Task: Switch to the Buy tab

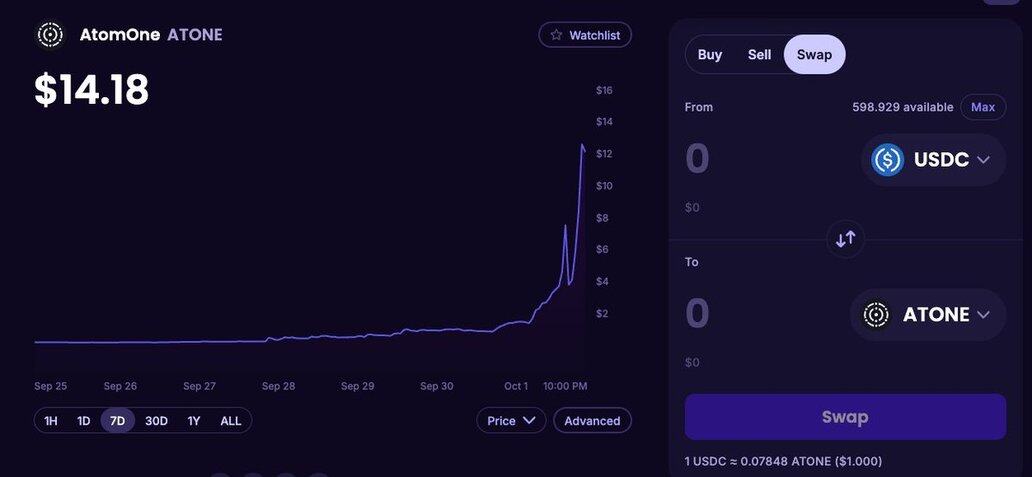Action: pos(710,55)
